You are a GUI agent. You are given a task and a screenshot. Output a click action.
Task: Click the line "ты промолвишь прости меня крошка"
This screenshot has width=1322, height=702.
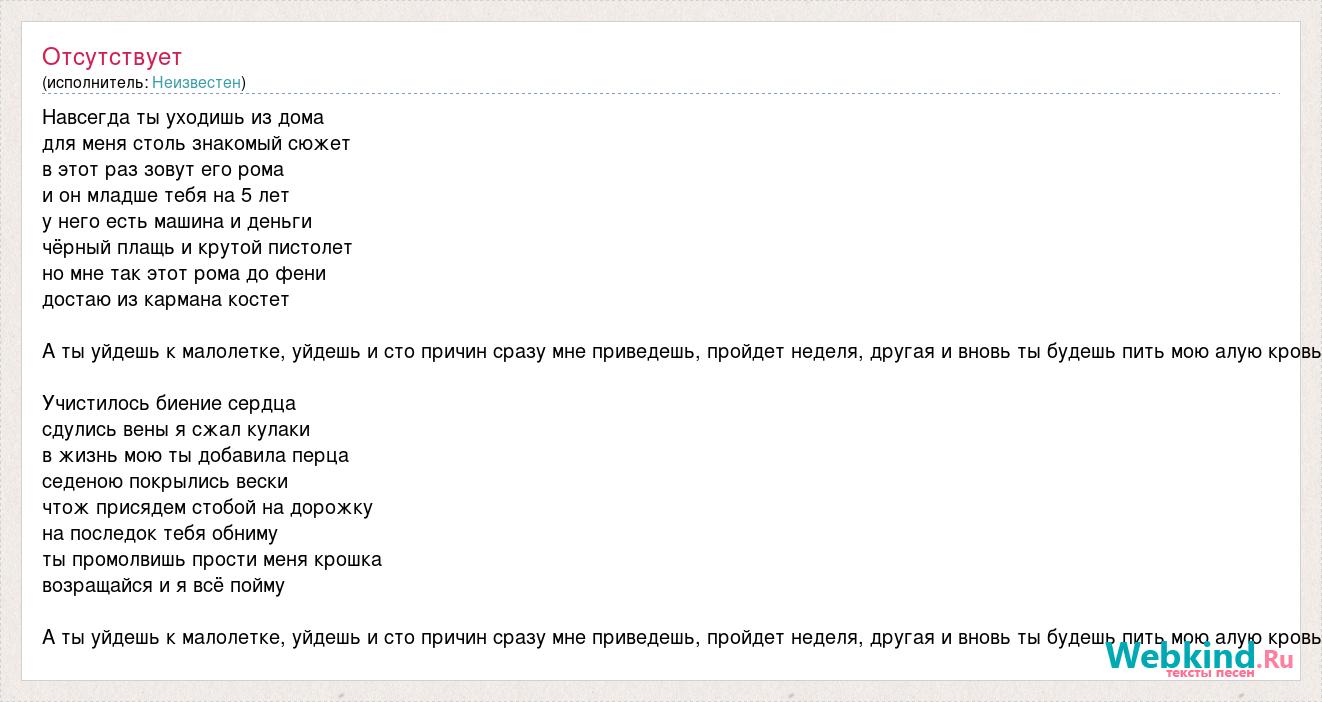coord(212,559)
